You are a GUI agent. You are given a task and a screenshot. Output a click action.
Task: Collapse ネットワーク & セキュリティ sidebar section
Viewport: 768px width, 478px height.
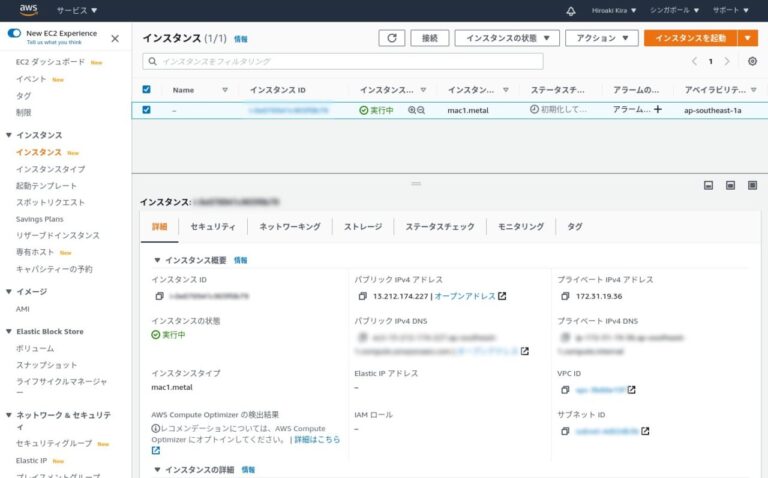click(8, 415)
